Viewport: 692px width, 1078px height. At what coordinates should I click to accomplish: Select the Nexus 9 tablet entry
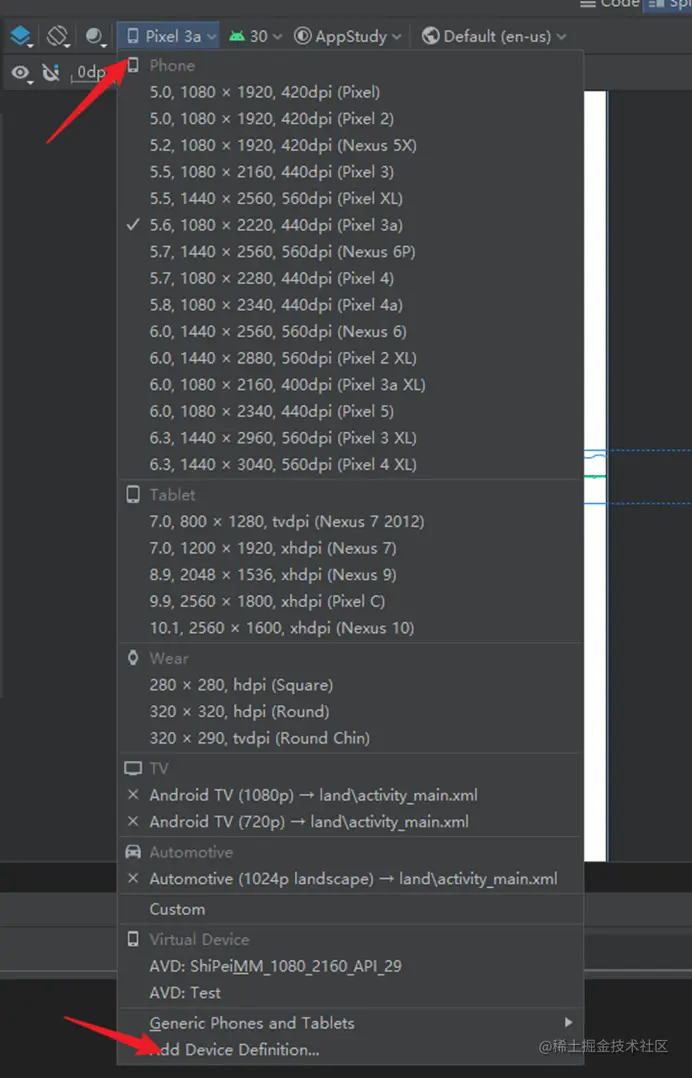pyautogui.click(x=350, y=575)
